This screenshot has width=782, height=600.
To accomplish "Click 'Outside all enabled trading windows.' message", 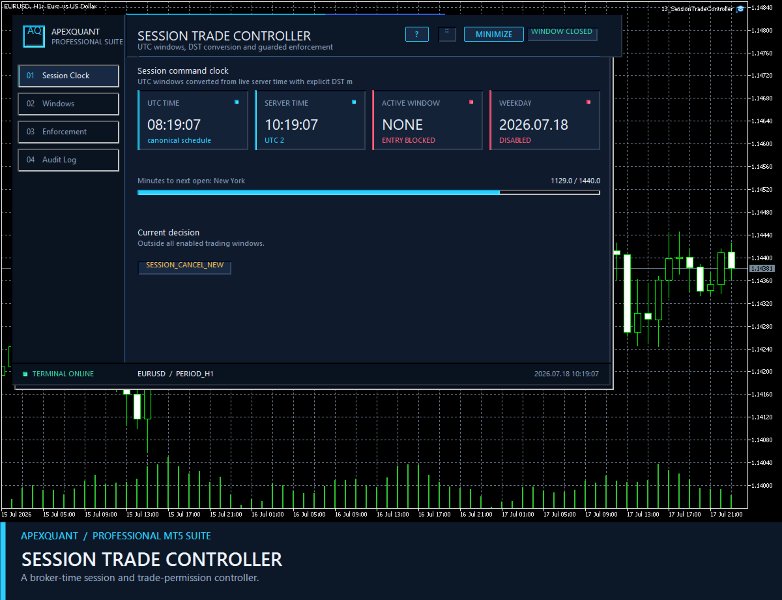I will [201, 243].
